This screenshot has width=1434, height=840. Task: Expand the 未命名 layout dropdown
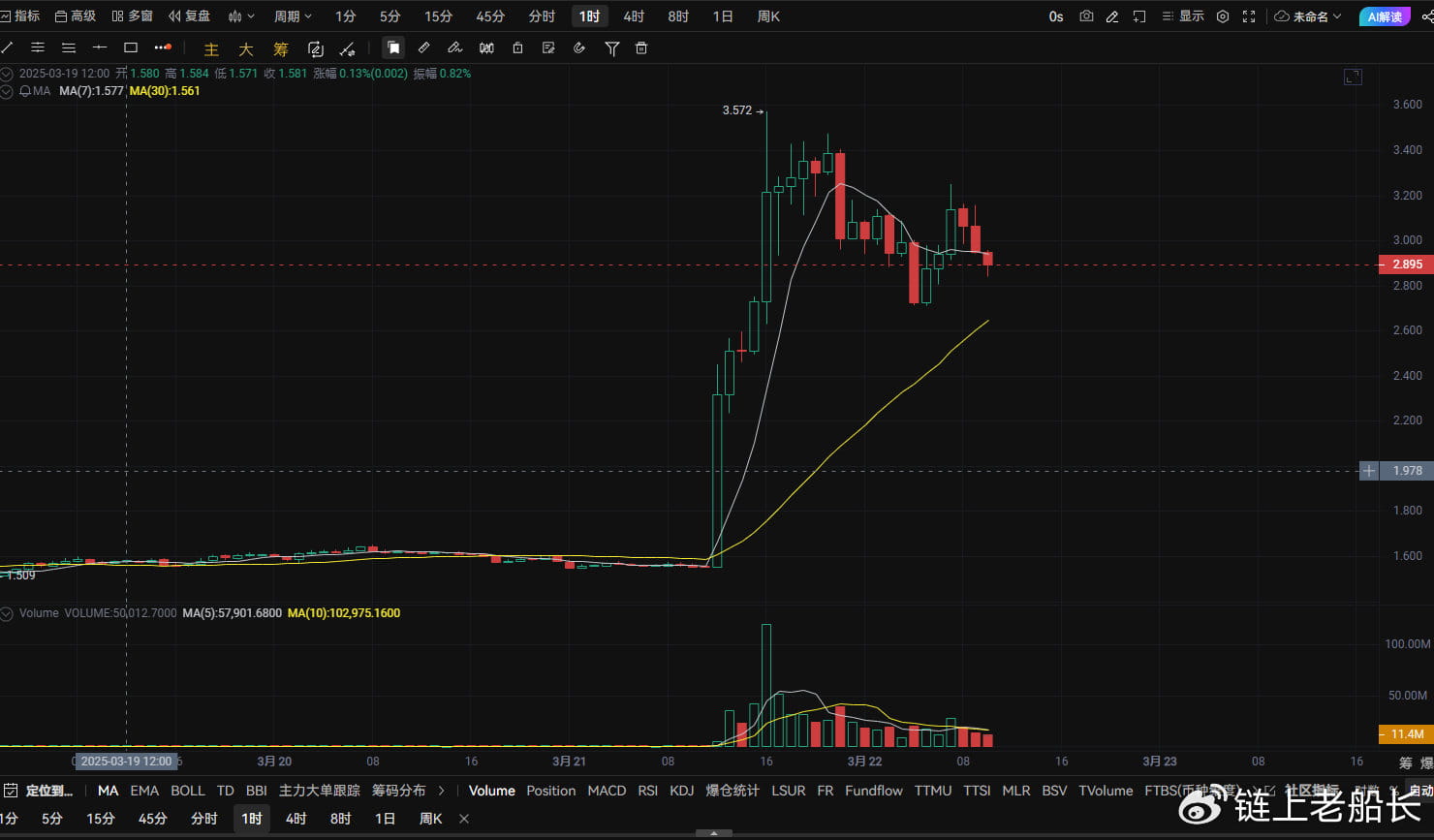click(x=1309, y=16)
